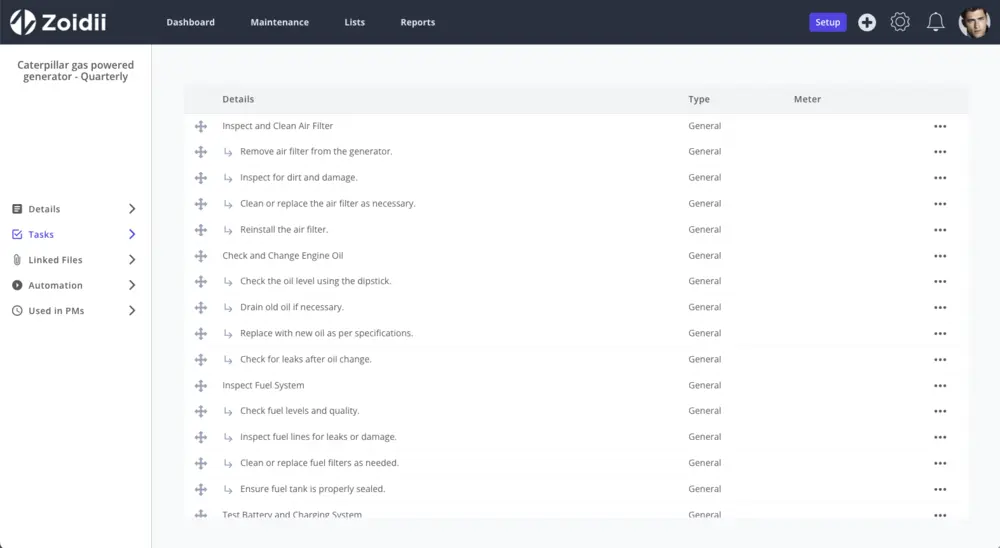Open the Lists menu
The width and height of the screenshot is (1000, 548).
(355, 22)
